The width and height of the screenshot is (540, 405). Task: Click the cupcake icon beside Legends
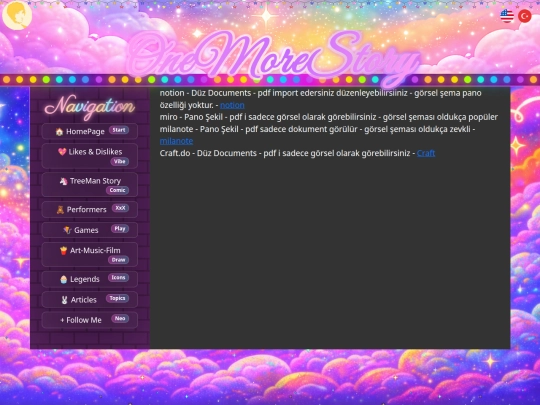(64, 279)
